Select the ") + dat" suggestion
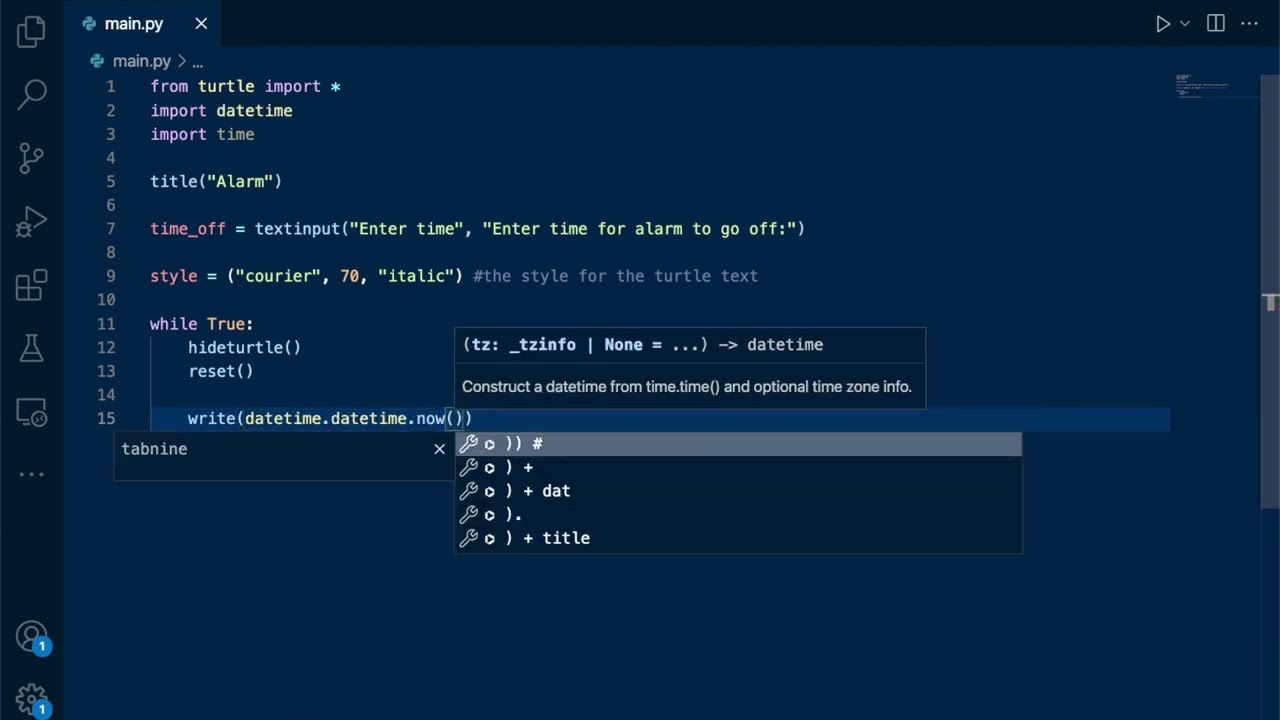The width and height of the screenshot is (1280, 720). [x=739, y=491]
